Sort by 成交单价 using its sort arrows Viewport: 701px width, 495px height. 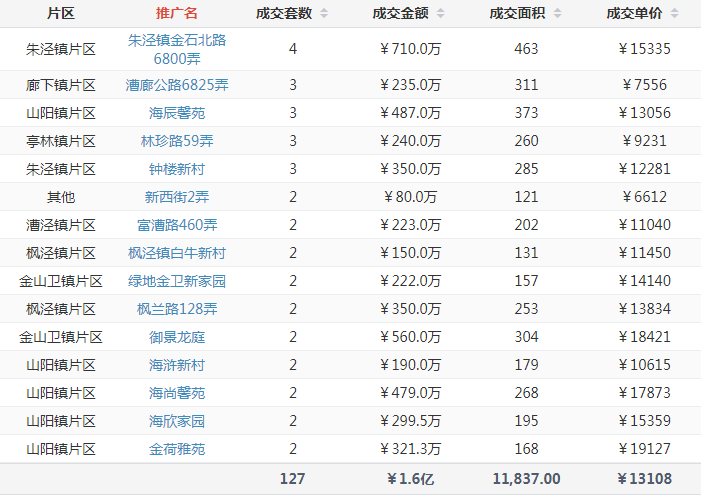pos(675,13)
